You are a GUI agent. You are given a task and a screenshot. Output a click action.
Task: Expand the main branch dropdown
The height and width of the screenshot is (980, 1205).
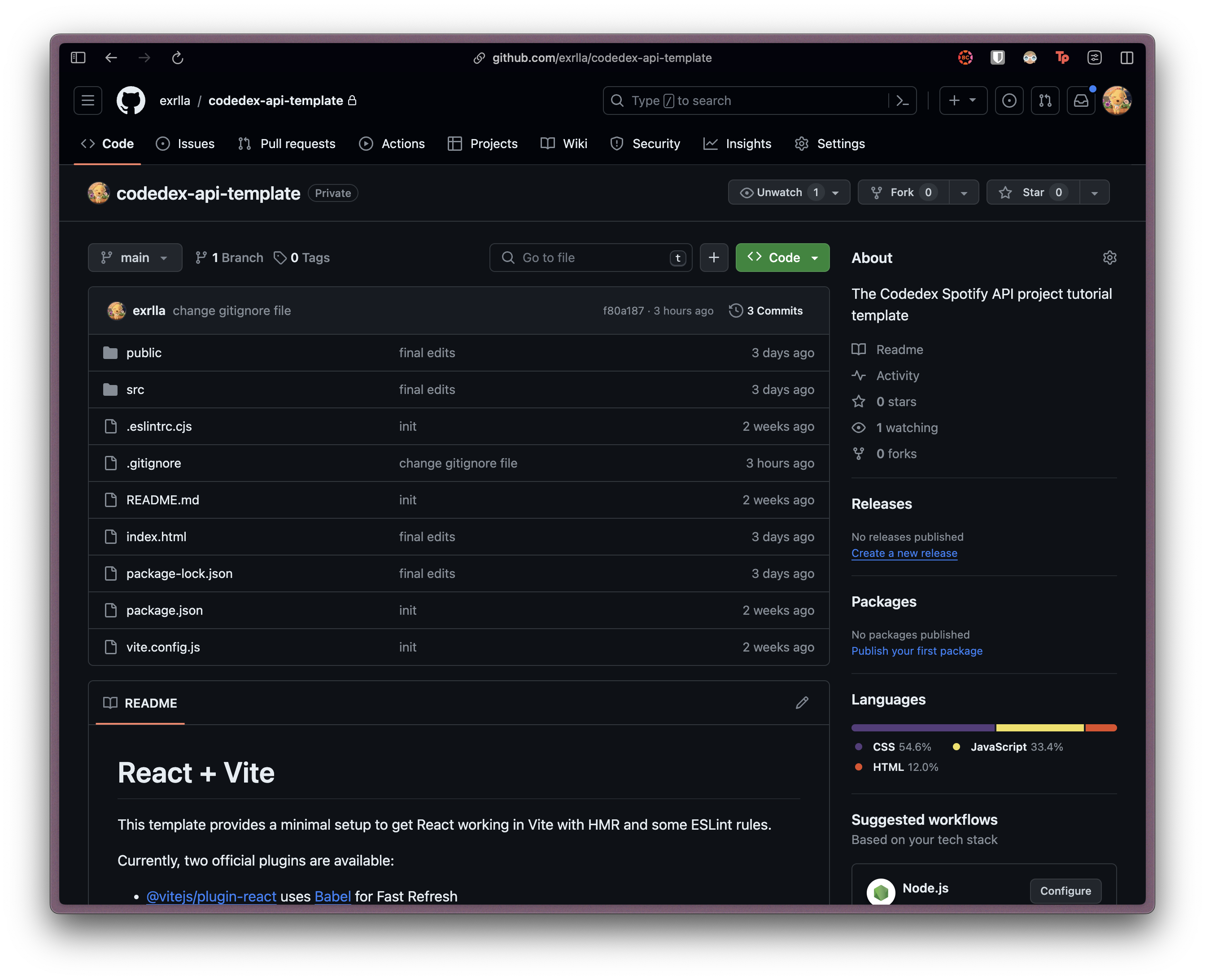pos(135,258)
